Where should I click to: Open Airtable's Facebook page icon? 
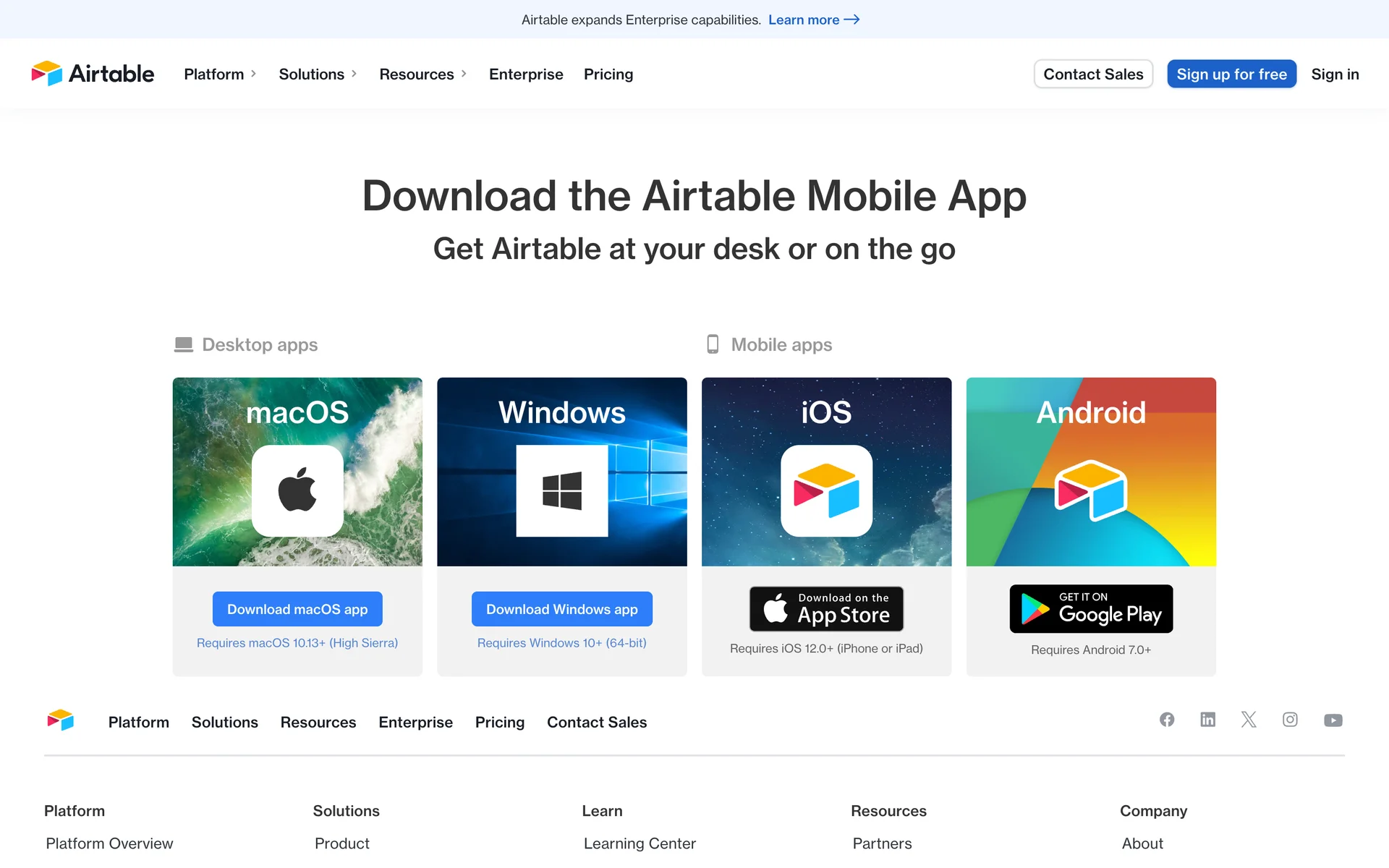(1167, 720)
